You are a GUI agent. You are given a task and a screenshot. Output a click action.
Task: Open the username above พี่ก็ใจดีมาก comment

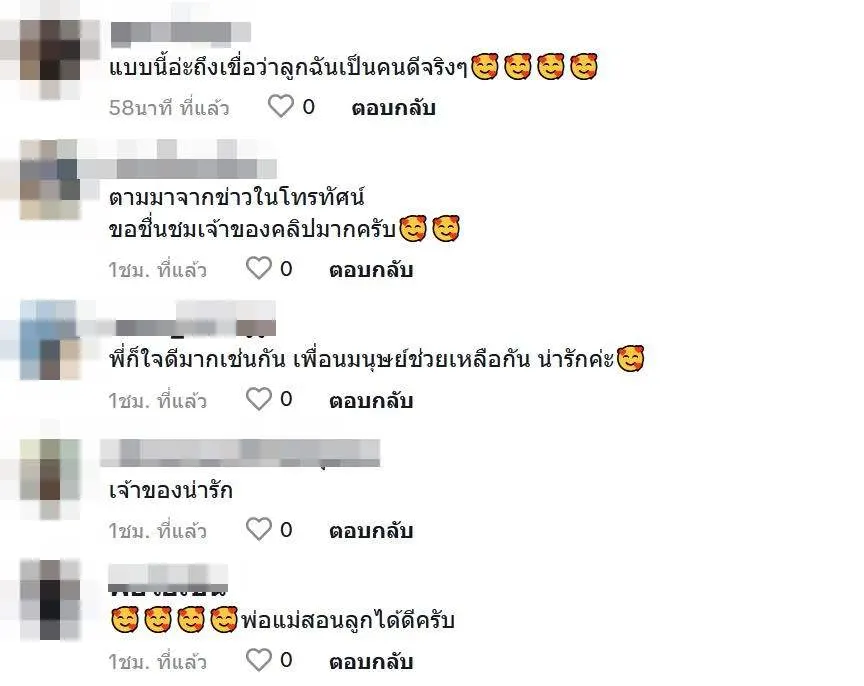tap(196, 327)
